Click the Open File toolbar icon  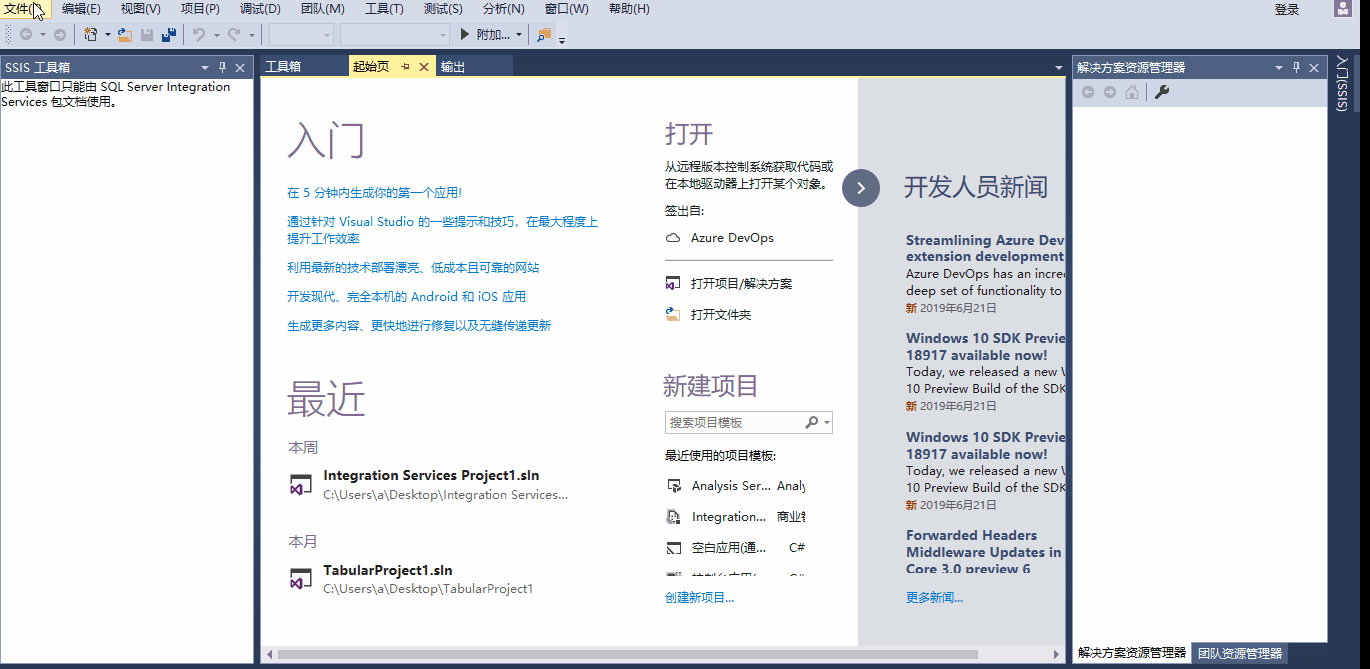[x=125, y=35]
